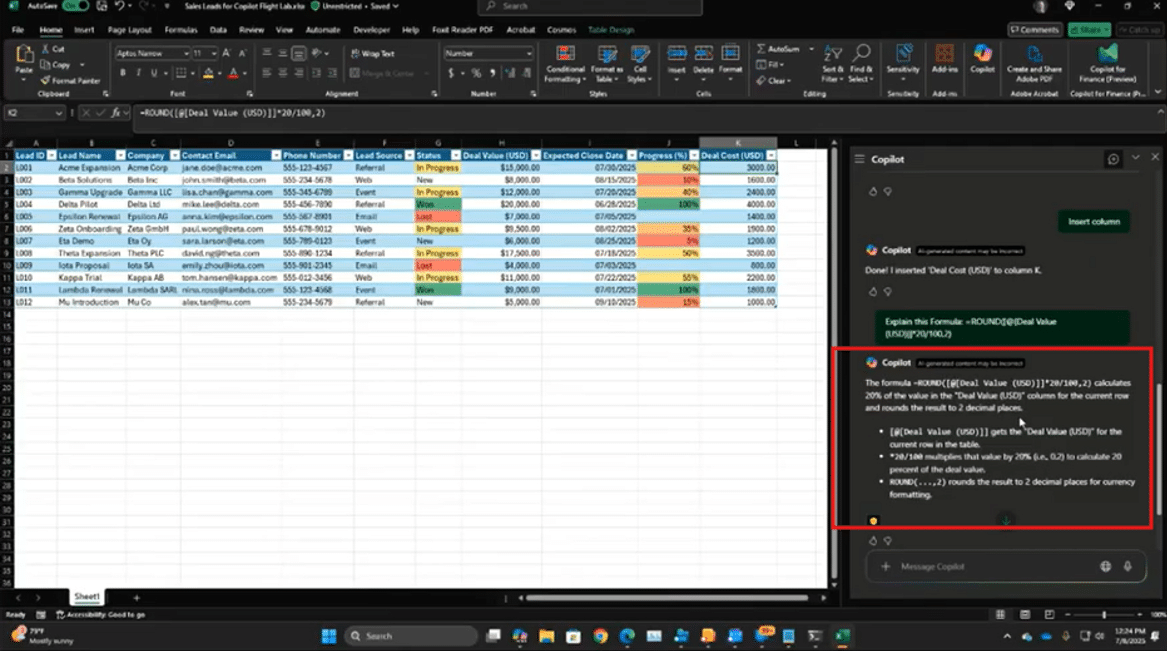Click Create and Share Adobe PDF icon
1167x651 pixels.
click(1034, 58)
